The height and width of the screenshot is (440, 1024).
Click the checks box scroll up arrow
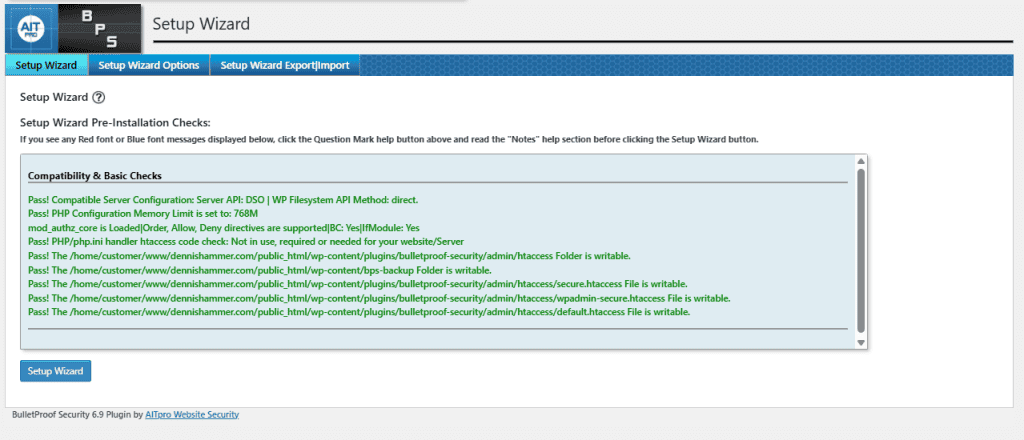coord(861,161)
